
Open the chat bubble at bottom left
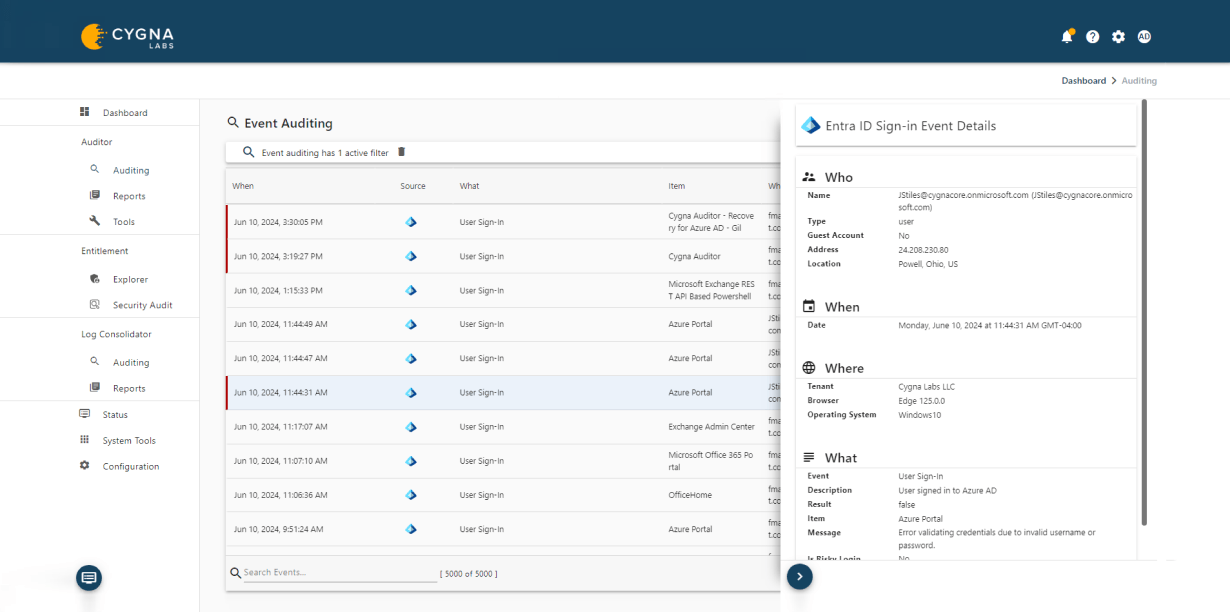click(88, 578)
